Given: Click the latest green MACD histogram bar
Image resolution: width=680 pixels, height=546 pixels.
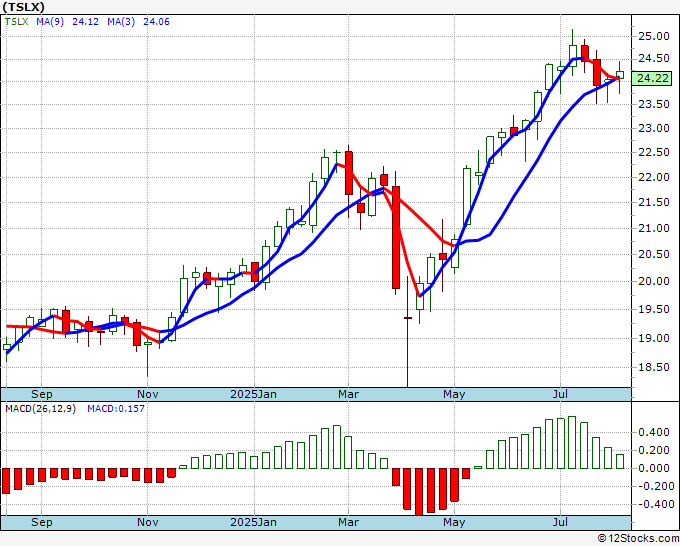Looking at the screenshot, I should pos(619,461).
